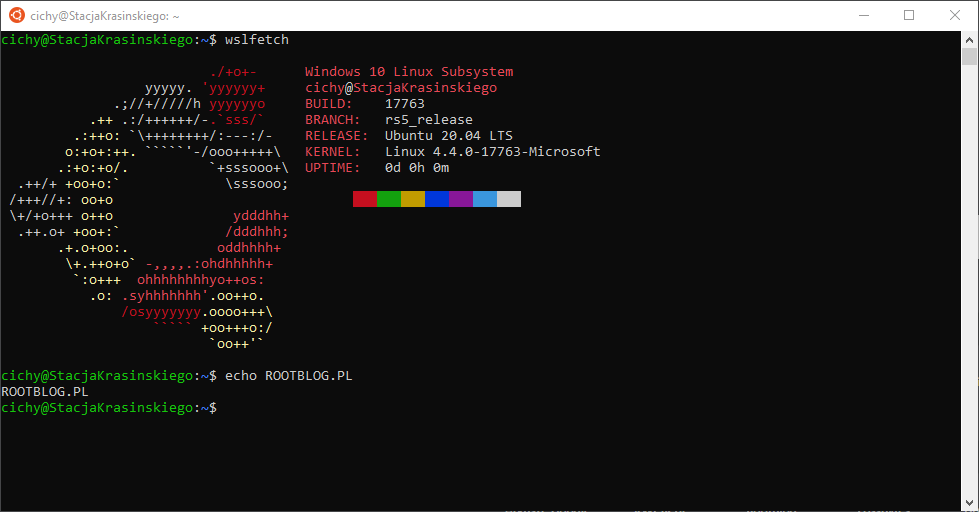The width and height of the screenshot is (979, 512).
Task: Click the Ubuntu ASCII art logo
Action: (x=149, y=208)
